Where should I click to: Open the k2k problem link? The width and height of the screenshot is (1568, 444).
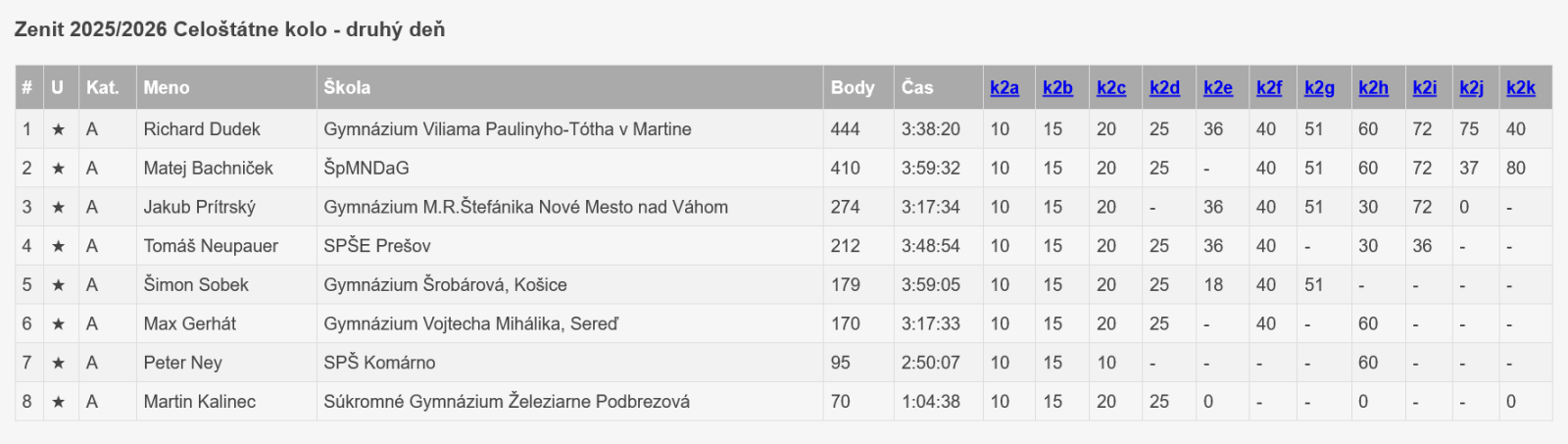(x=1521, y=88)
